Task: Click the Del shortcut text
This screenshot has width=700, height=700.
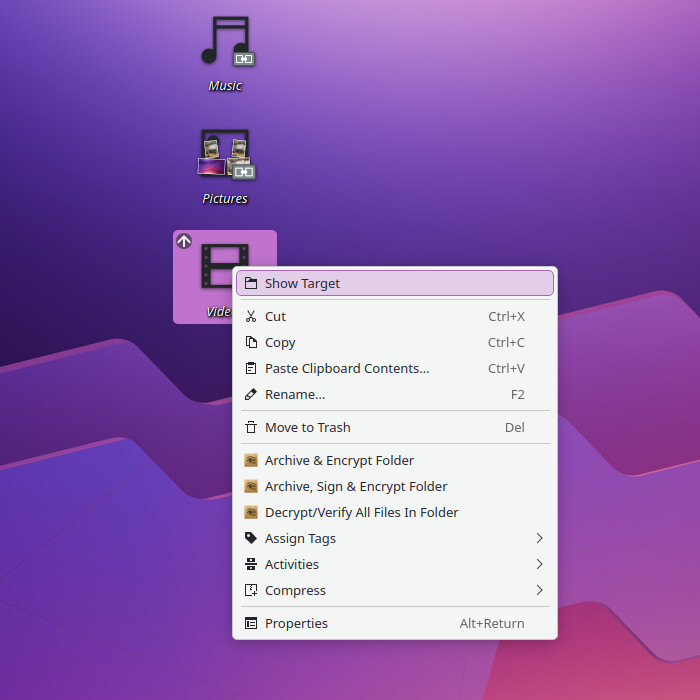Action: click(515, 427)
